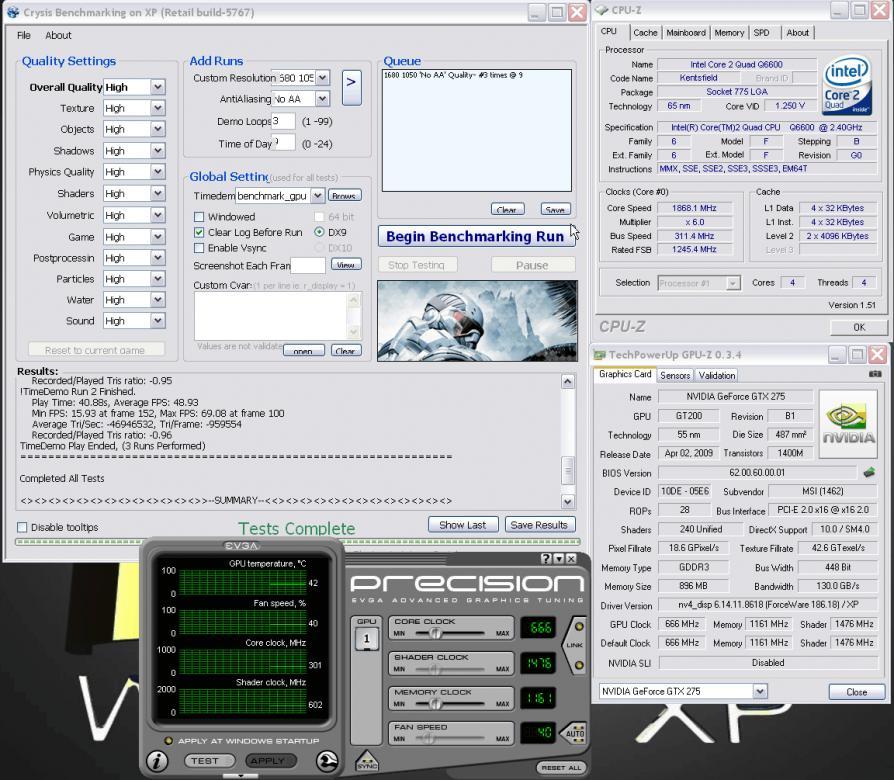Screen dimensions: 894x780
Task: Open Overall Quality dropdown
Action: coord(158,87)
